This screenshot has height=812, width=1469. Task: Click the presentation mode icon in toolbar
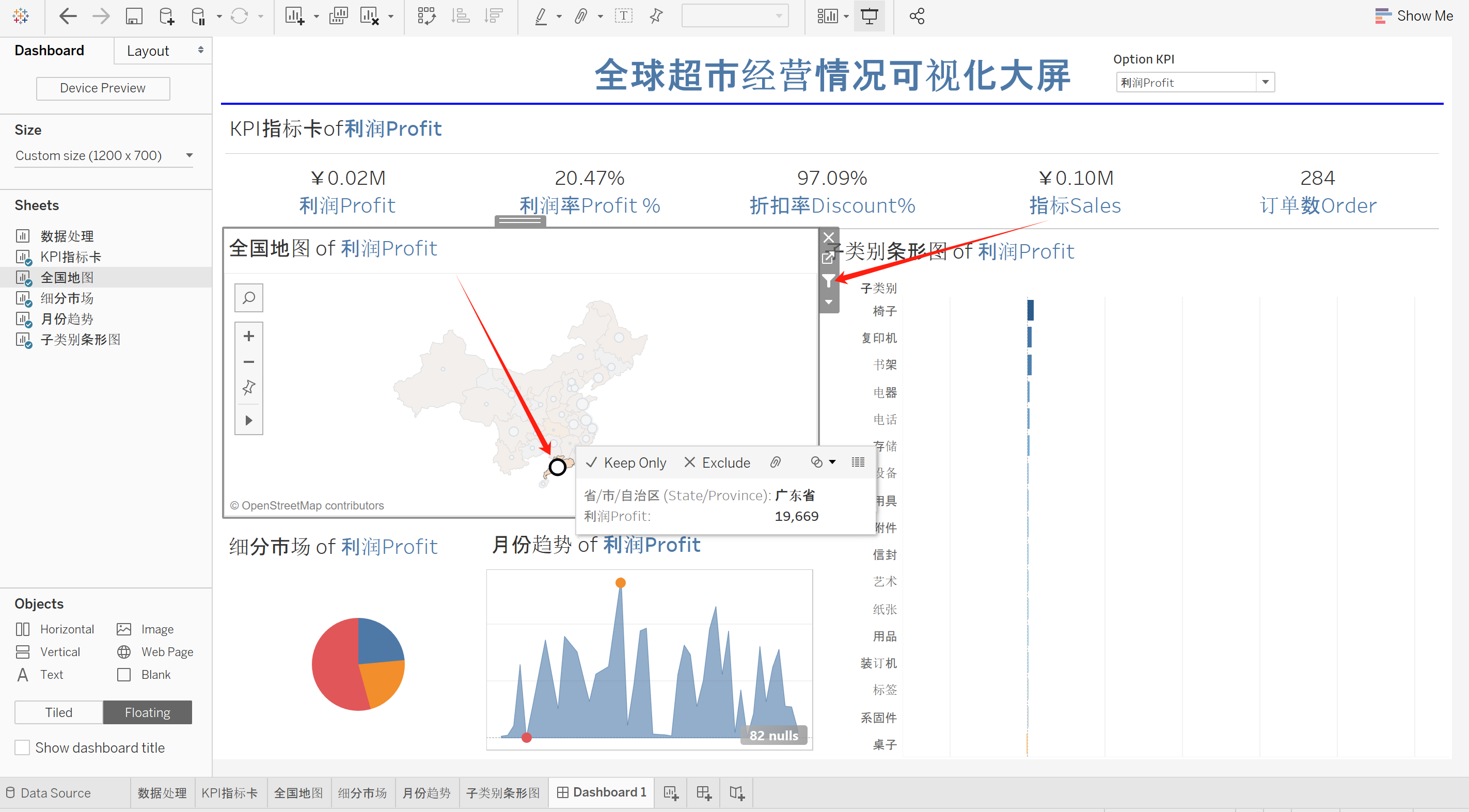(x=868, y=16)
